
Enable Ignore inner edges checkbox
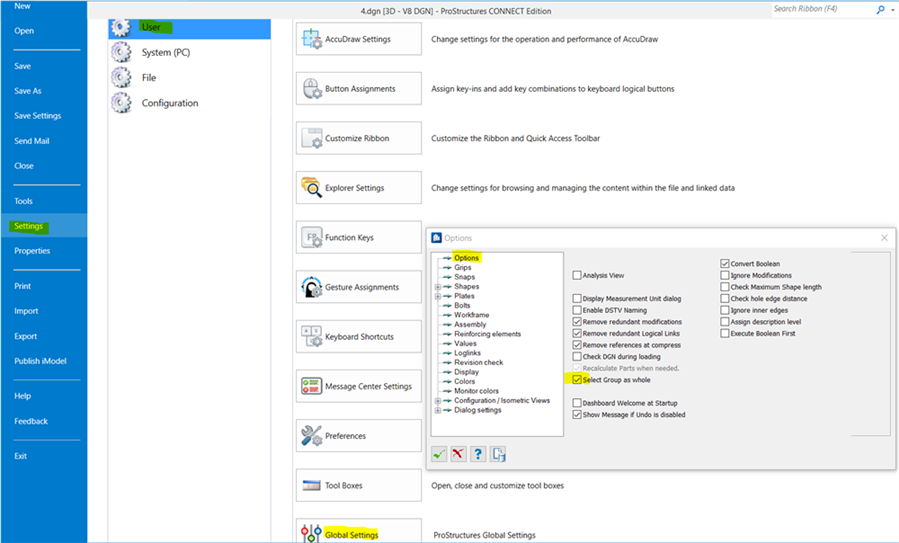click(725, 310)
